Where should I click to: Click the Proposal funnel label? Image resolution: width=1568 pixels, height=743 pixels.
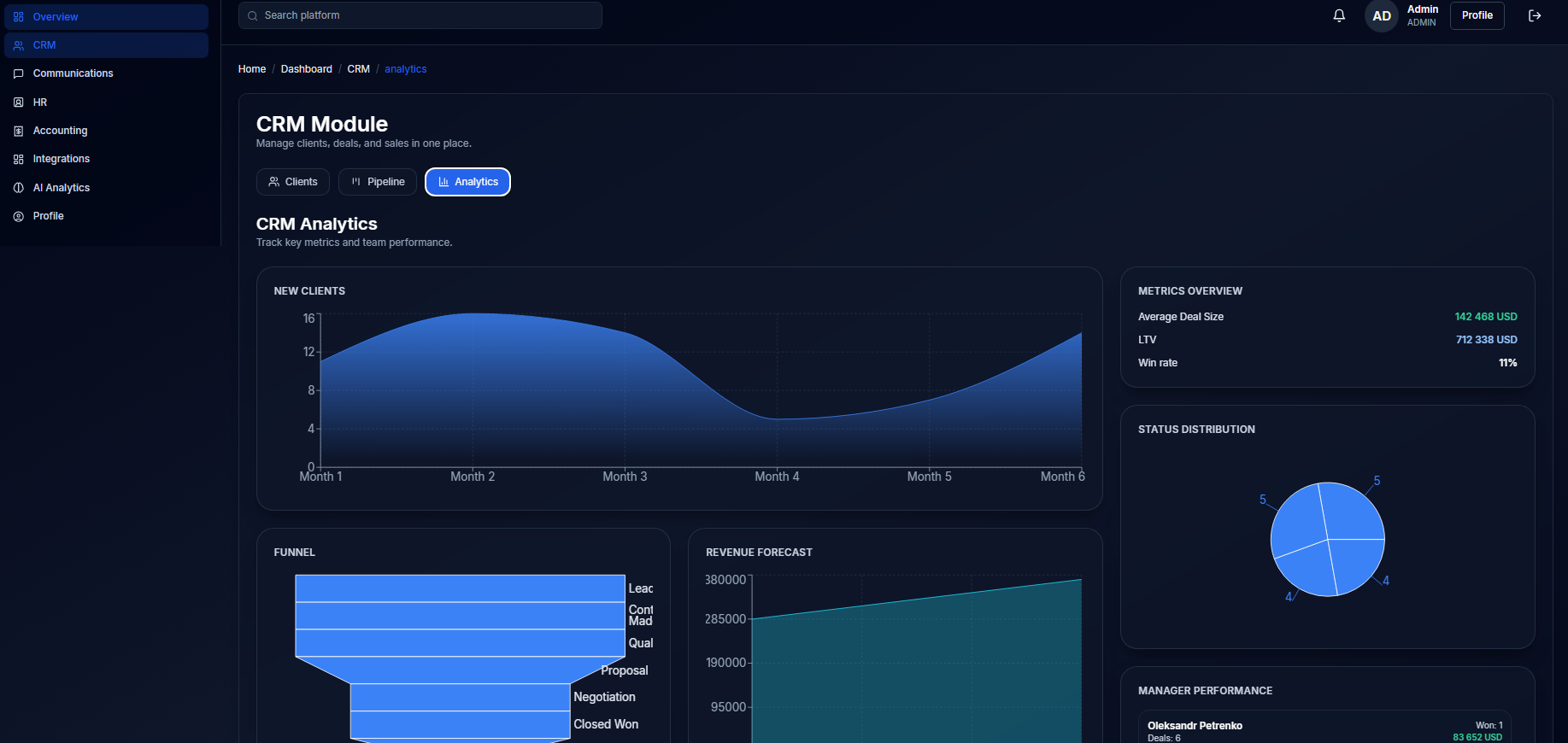pos(625,670)
